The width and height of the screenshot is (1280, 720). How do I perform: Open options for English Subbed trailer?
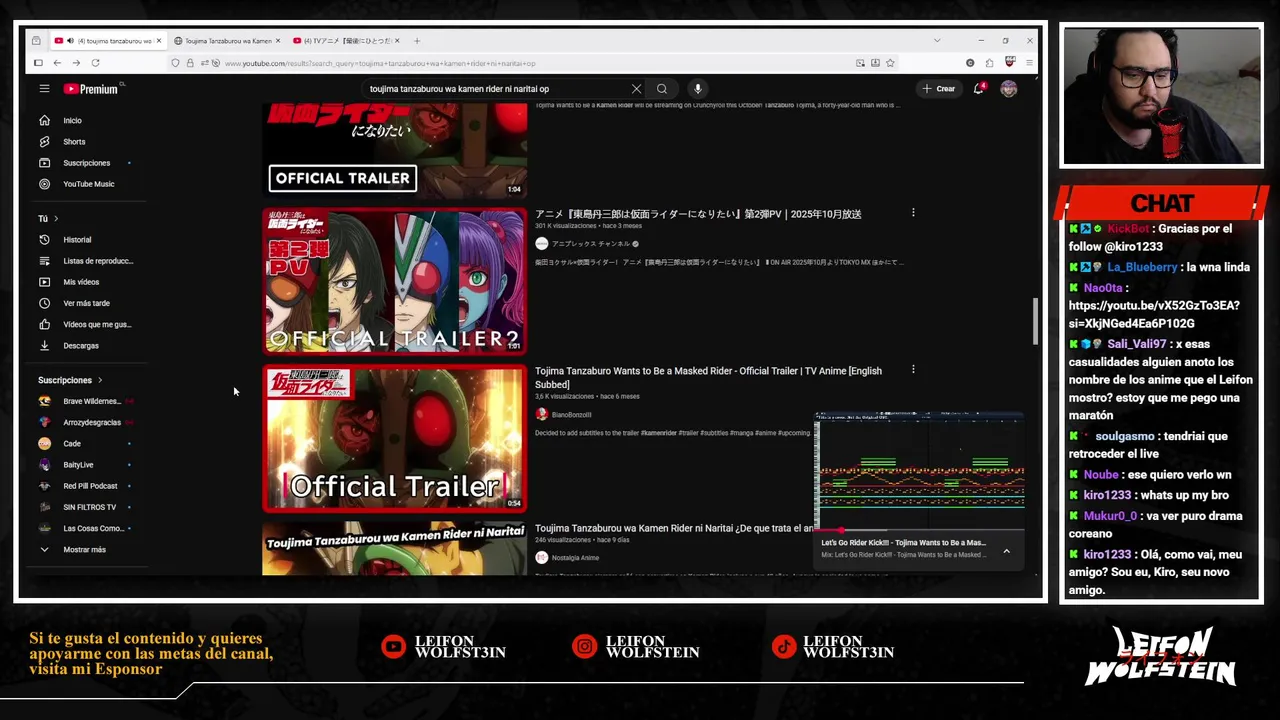click(913, 370)
